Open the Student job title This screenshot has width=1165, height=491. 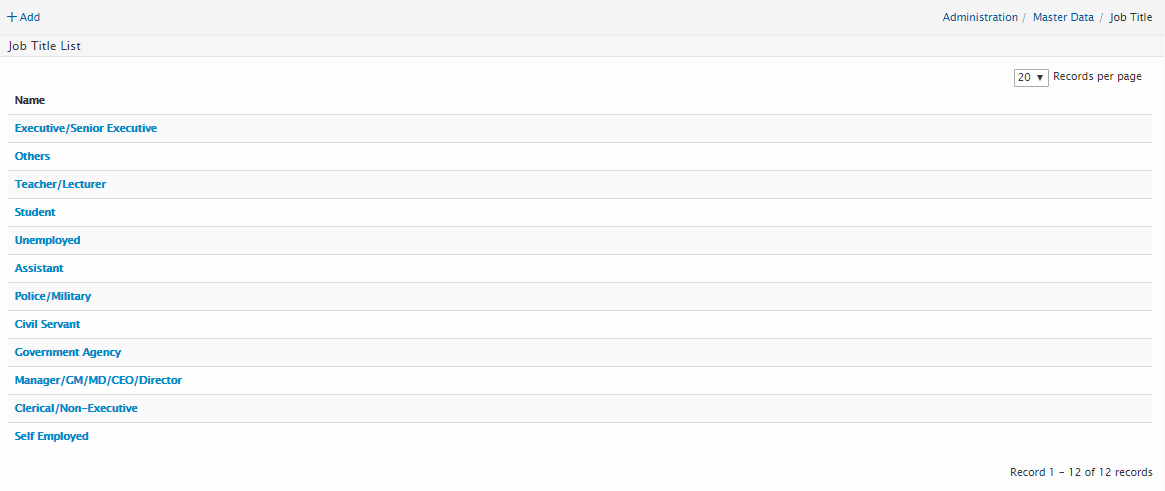(x=35, y=212)
